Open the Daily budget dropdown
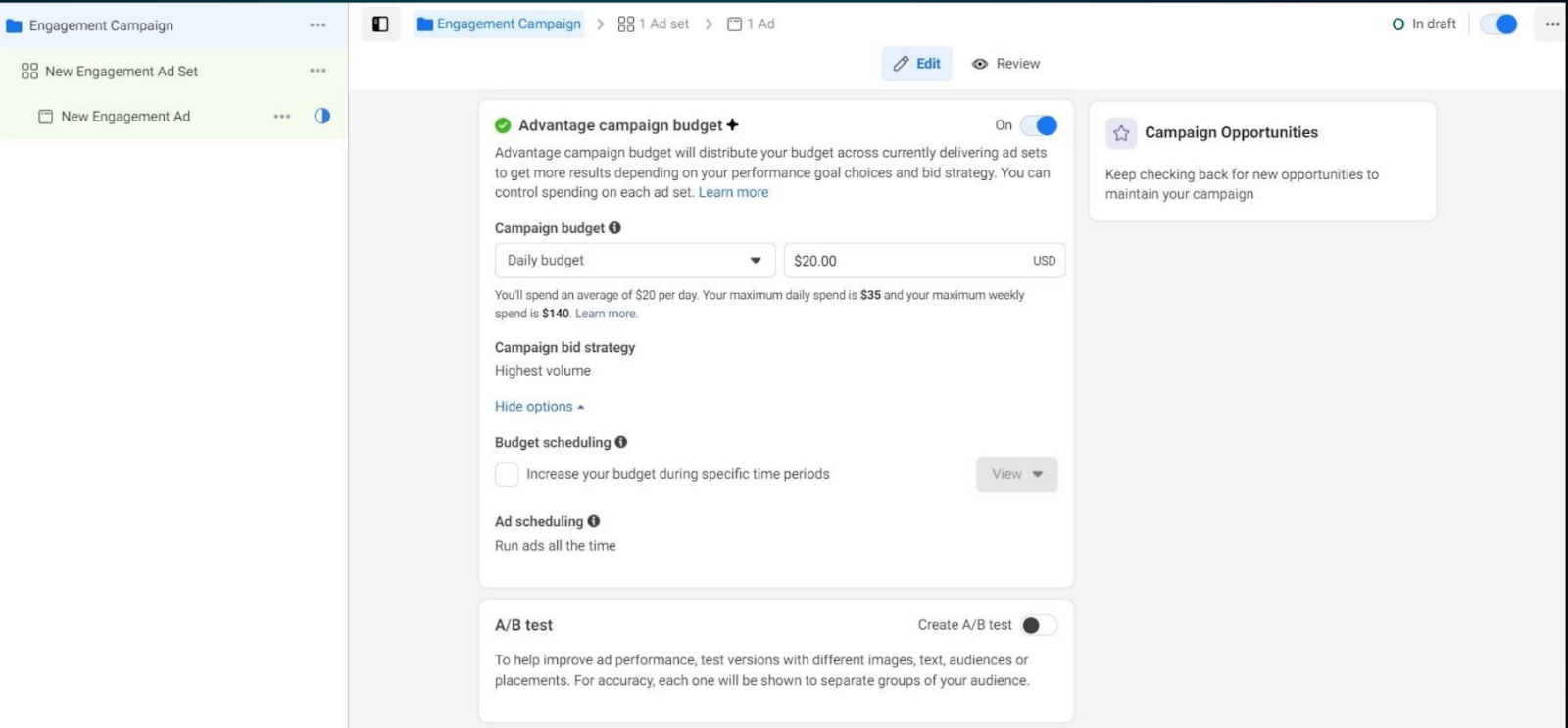 pos(634,261)
